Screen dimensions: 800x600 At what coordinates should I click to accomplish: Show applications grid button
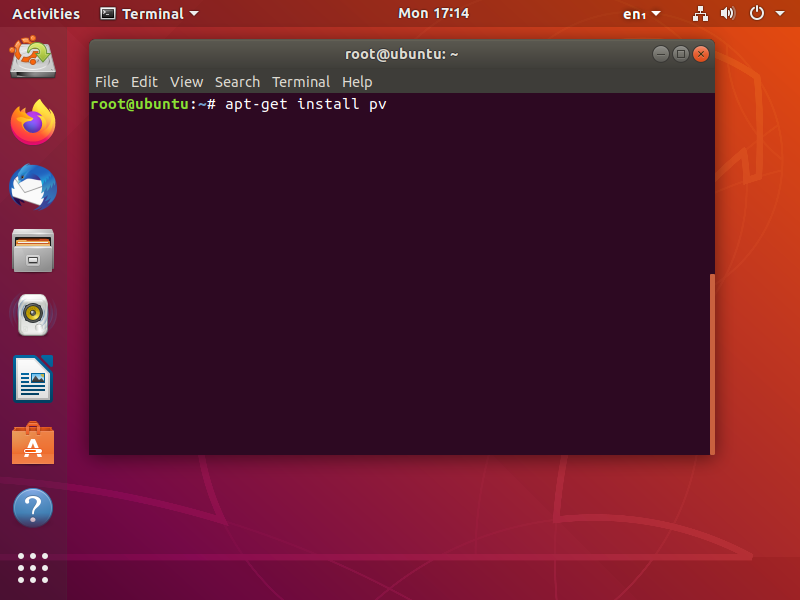click(x=33, y=568)
